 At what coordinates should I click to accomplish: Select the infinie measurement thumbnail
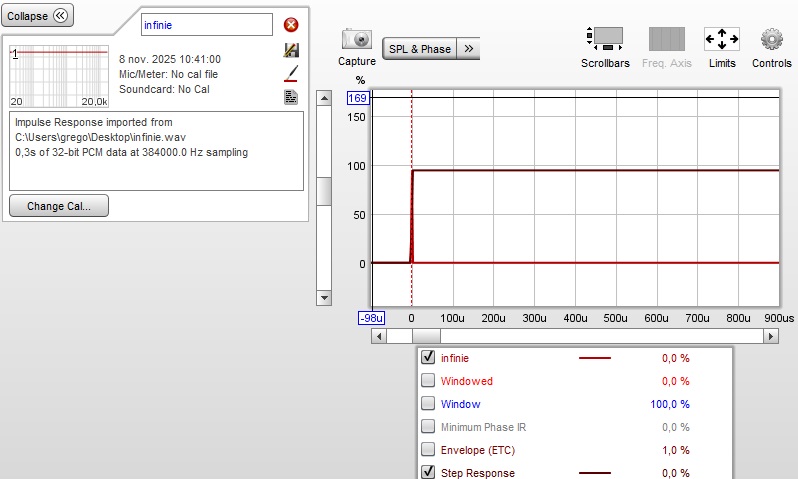click(x=59, y=76)
